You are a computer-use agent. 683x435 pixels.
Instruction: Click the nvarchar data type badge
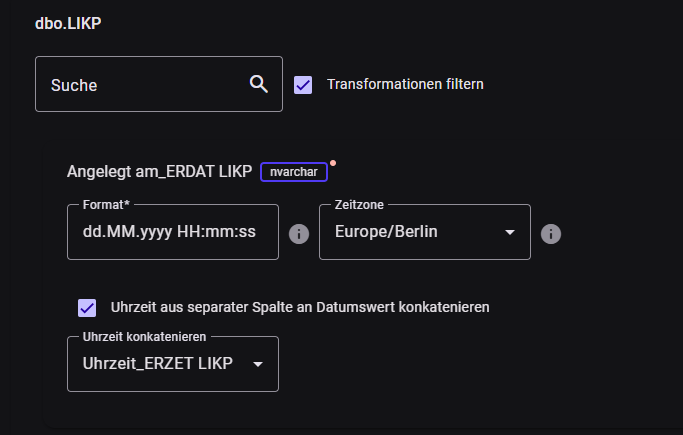(294, 171)
